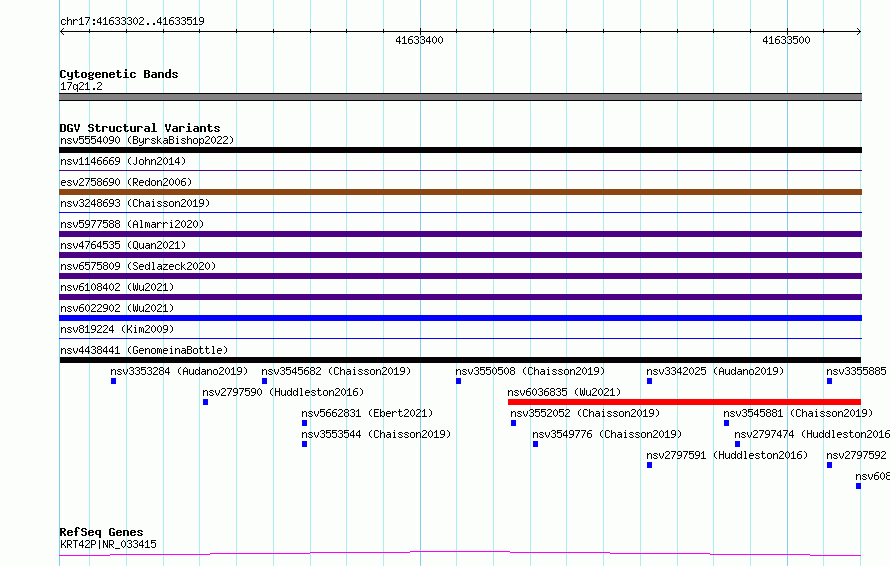Select purple bar under nsv5977588 (Almarri2020)
This screenshot has height=566, width=890.
[x=460, y=234]
